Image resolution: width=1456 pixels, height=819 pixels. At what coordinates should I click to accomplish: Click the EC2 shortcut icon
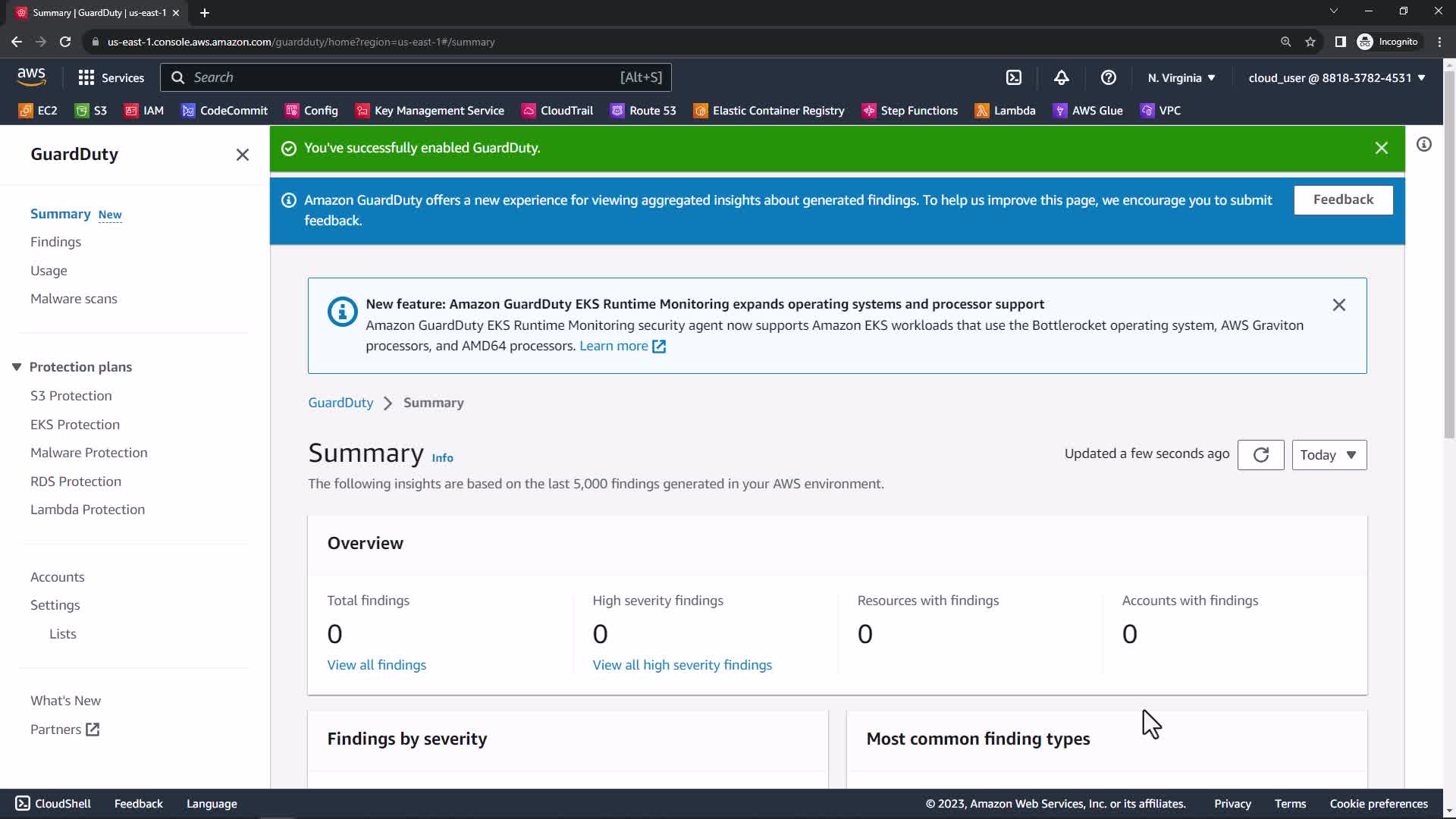pos(26,111)
